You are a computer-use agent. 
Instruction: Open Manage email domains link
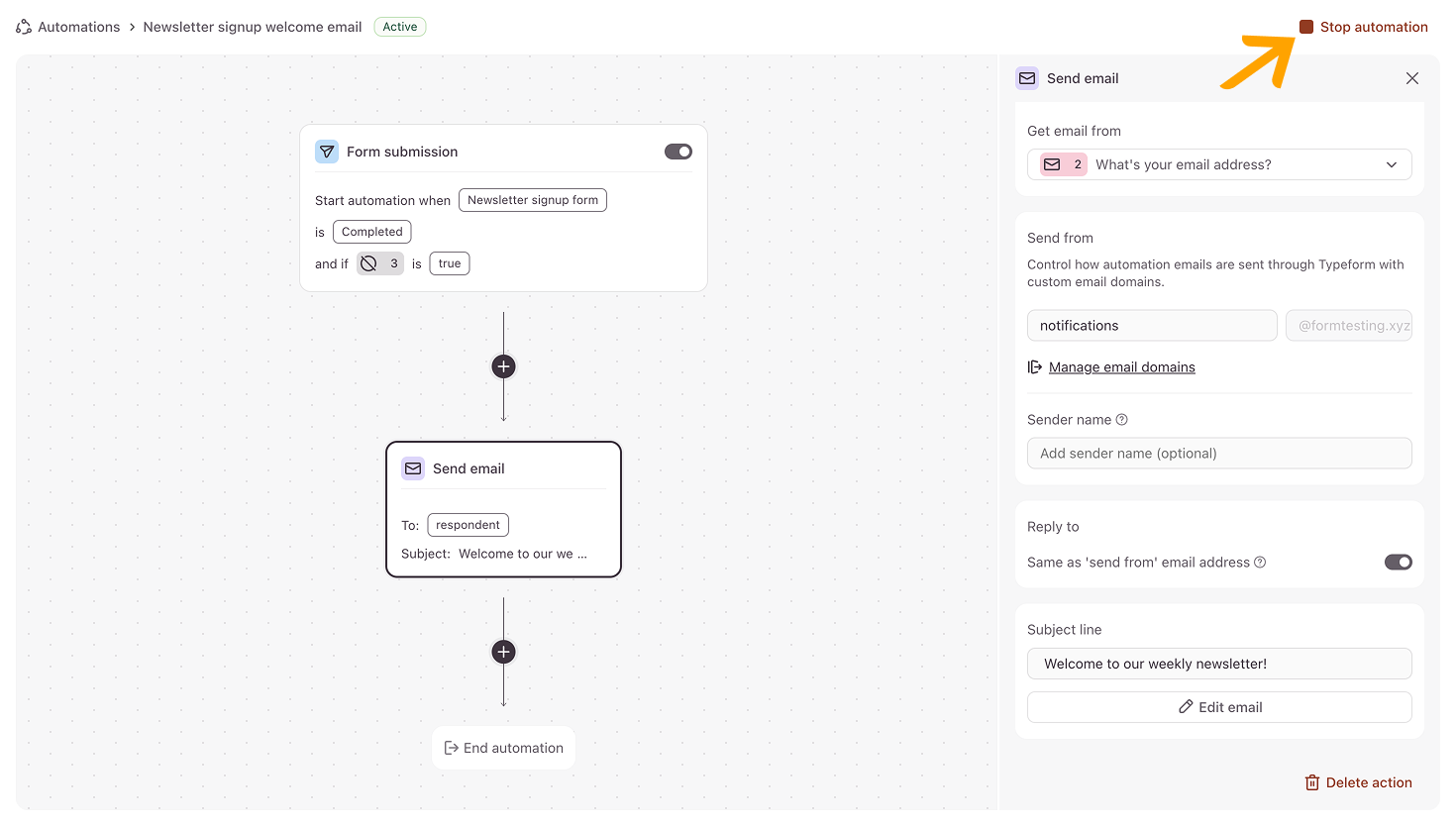[1121, 367]
